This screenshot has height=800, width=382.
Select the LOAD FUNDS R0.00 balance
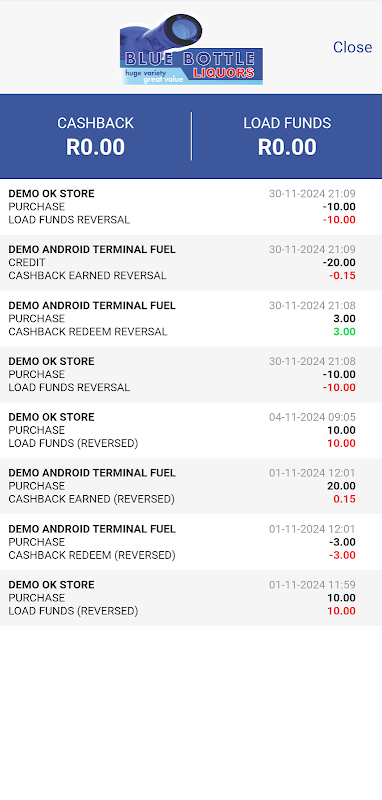coord(287,137)
